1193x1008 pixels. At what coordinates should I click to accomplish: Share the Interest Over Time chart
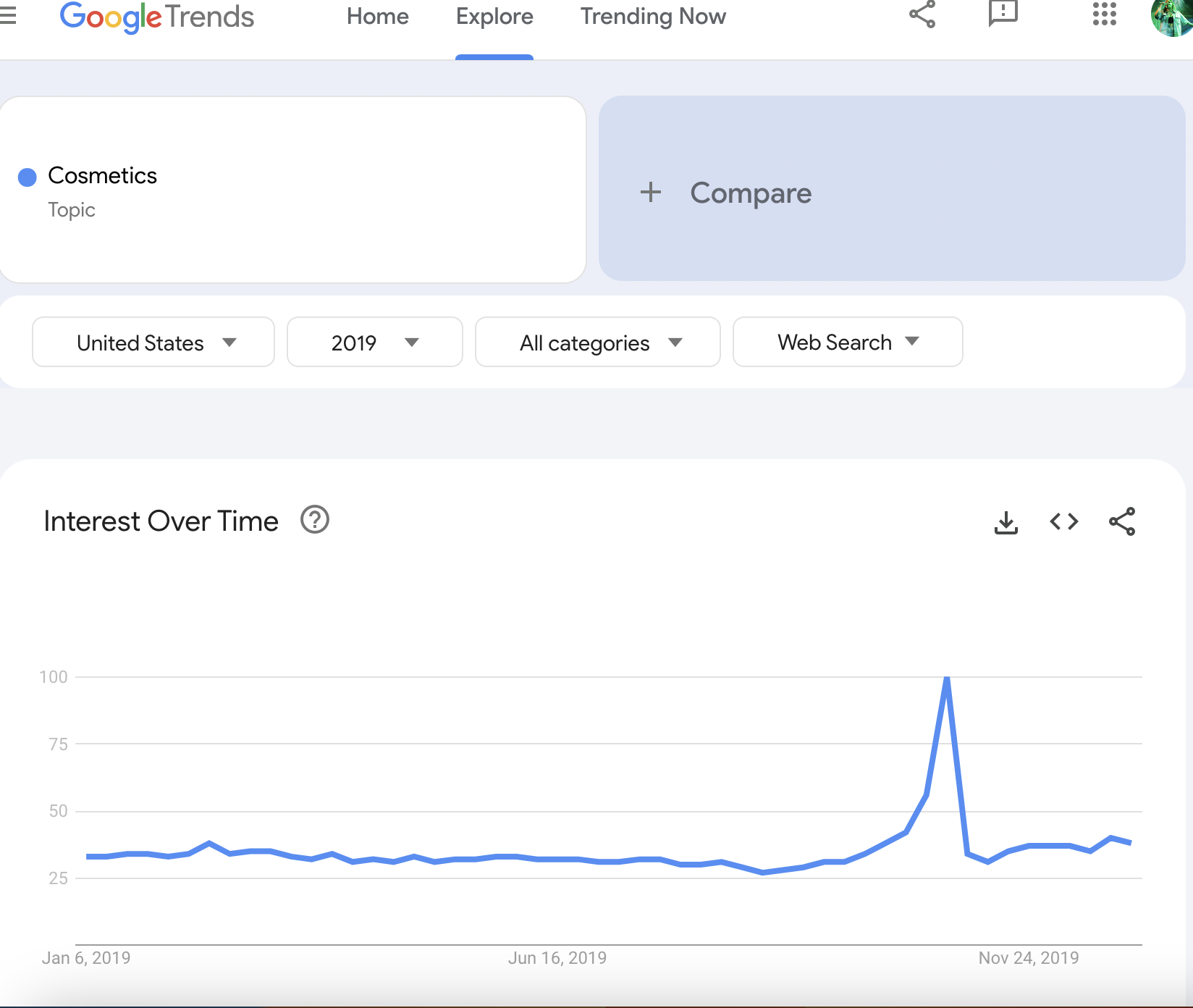coord(1122,521)
